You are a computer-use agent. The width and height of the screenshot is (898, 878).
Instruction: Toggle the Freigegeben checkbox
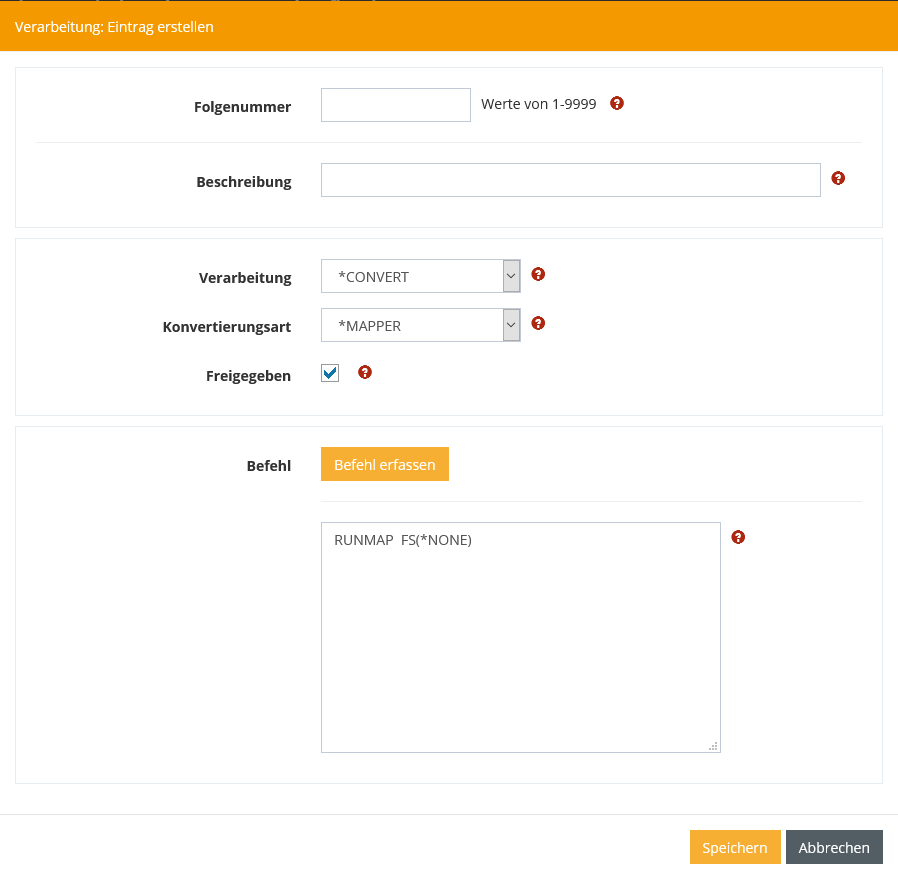pos(330,373)
